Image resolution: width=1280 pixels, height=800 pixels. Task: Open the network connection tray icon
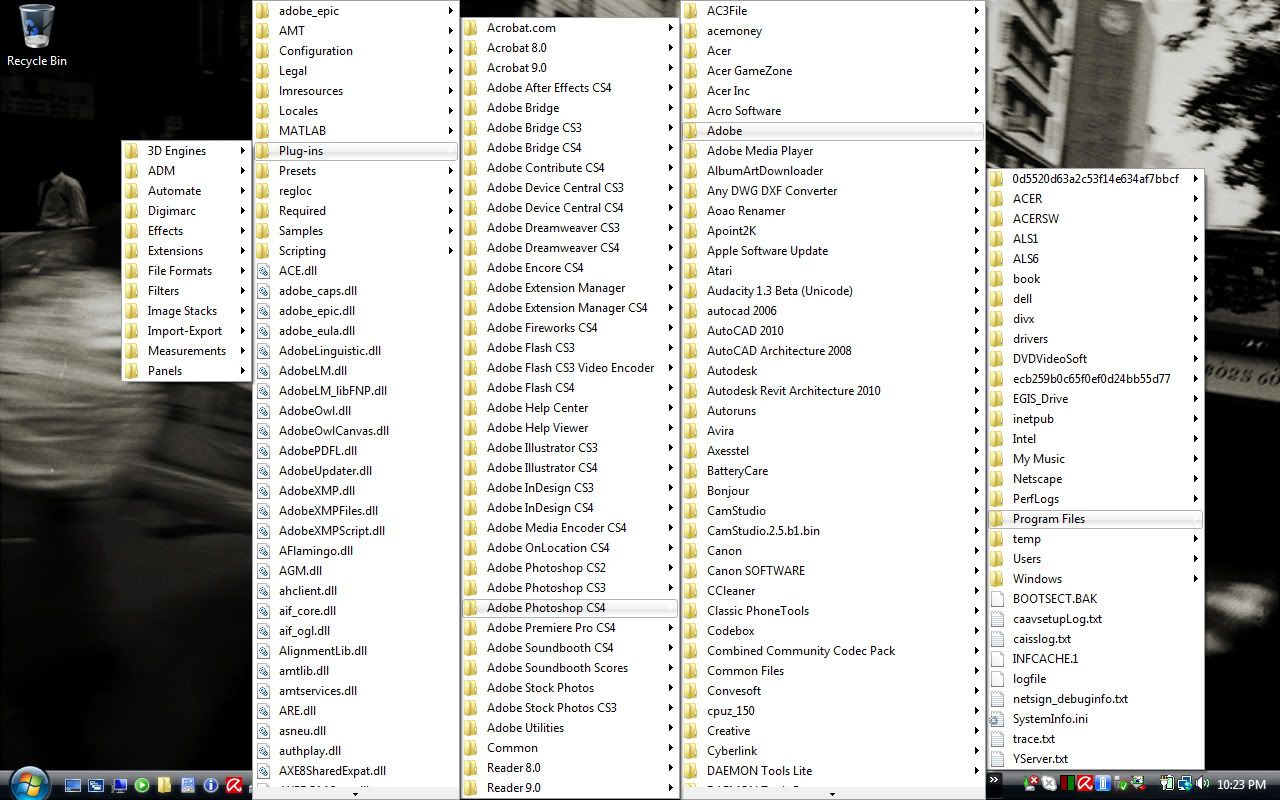point(1184,782)
